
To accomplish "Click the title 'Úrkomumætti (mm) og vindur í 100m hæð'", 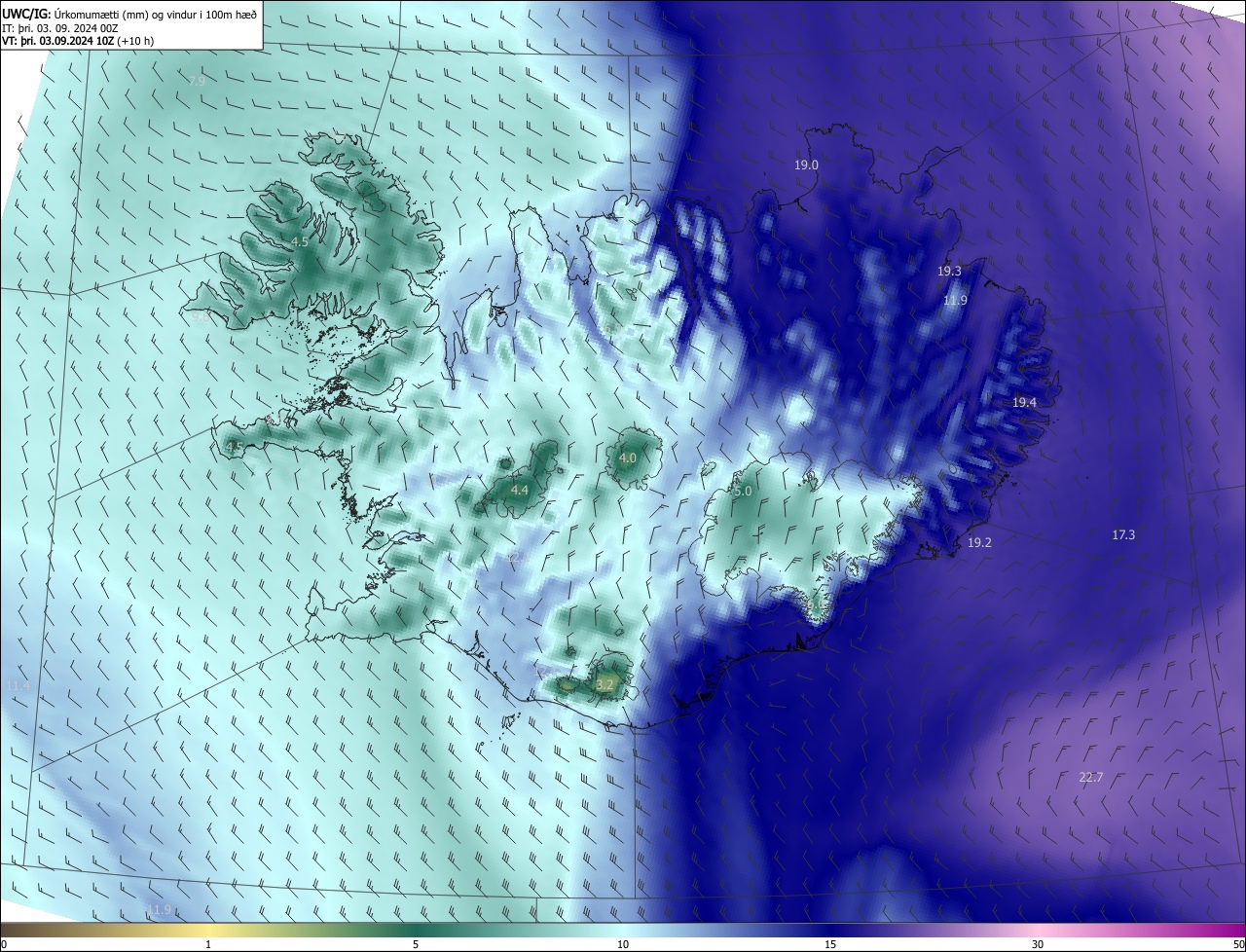I will coord(154,13).
